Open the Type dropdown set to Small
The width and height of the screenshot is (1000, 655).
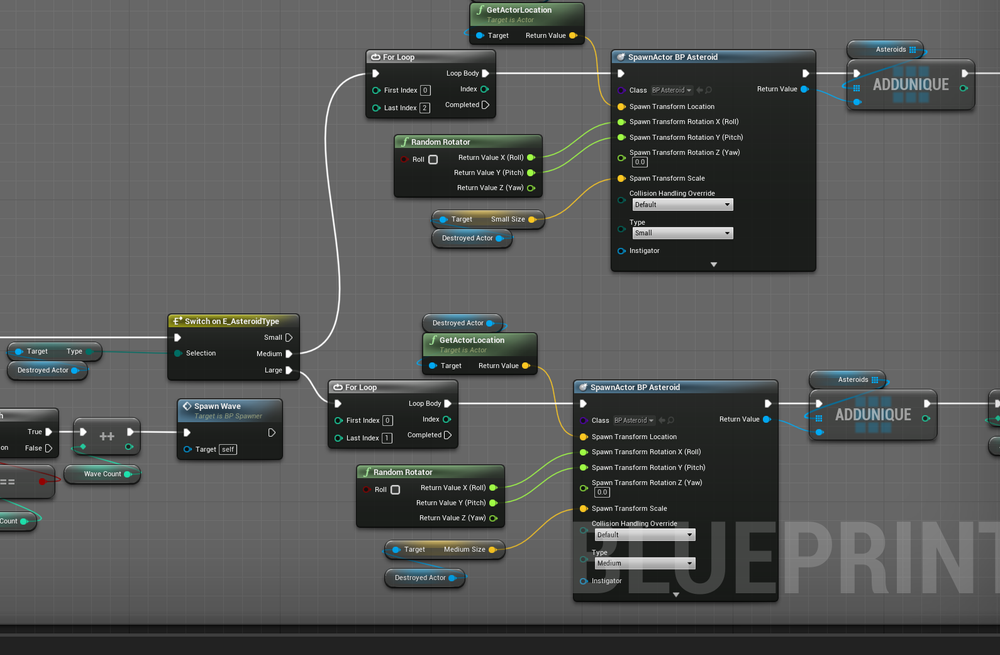point(682,233)
